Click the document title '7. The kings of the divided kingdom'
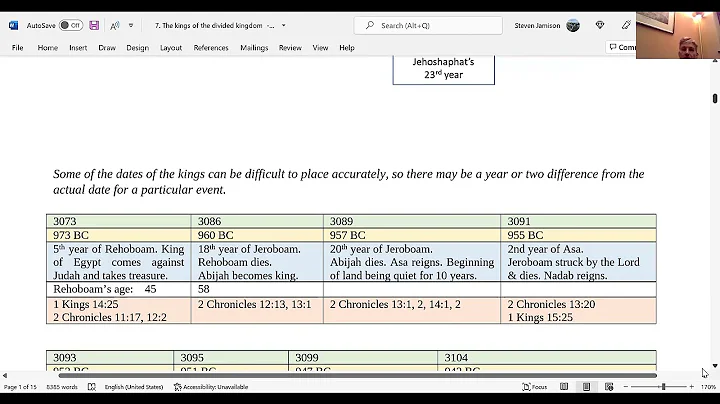This screenshot has height=404, width=720. pos(208,25)
